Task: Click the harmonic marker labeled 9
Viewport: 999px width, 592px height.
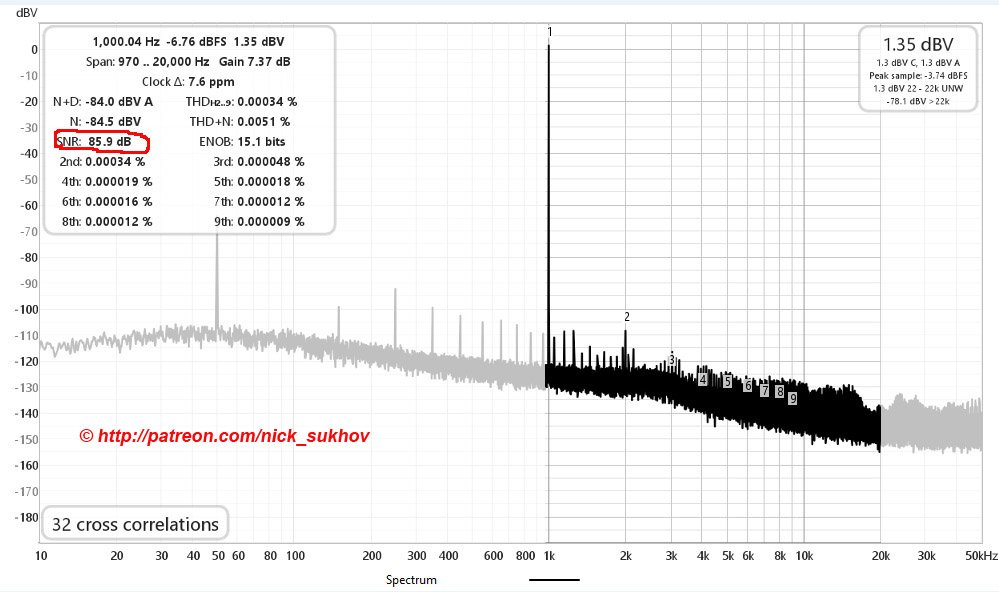Action: (793, 399)
